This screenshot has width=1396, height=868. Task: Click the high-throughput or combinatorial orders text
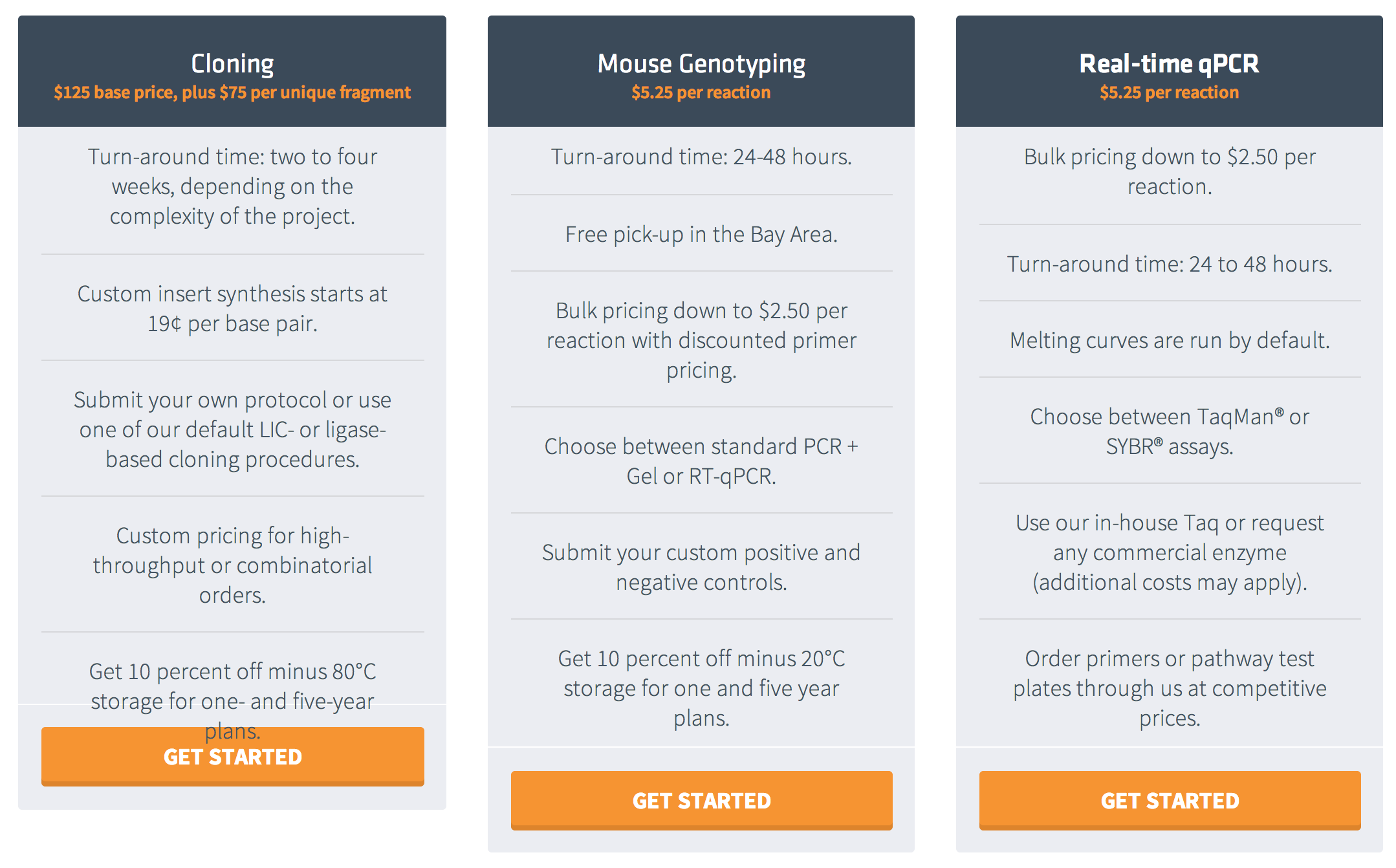coord(232,565)
